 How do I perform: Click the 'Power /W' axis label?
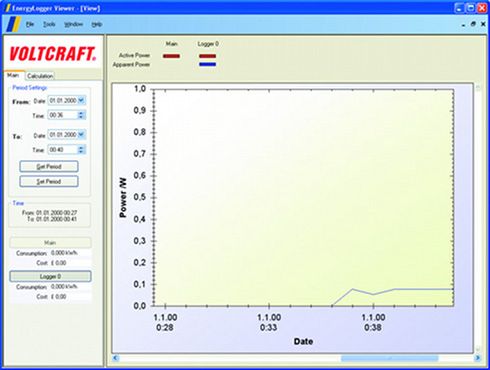[x=123, y=197]
